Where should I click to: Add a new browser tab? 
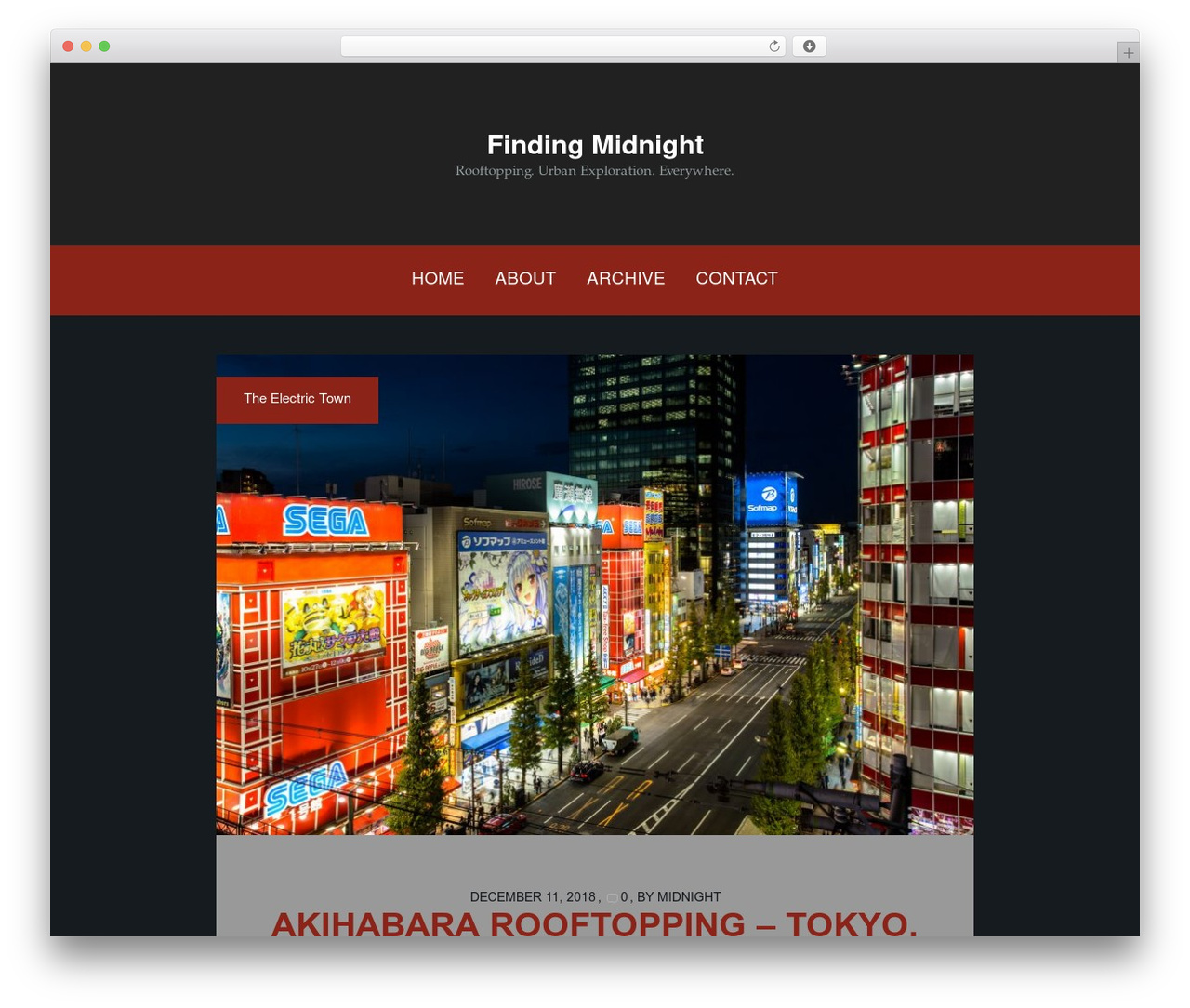(x=1128, y=53)
